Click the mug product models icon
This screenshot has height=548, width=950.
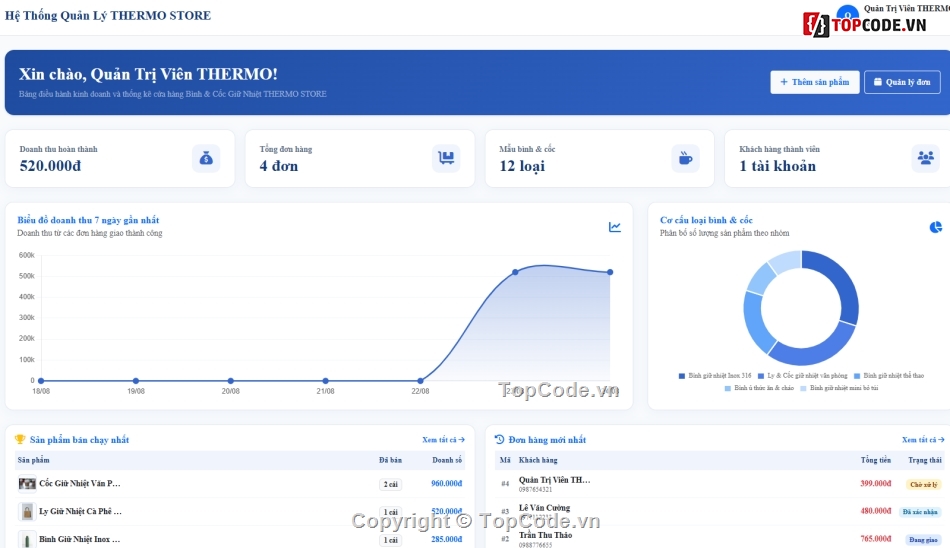[685, 158]
